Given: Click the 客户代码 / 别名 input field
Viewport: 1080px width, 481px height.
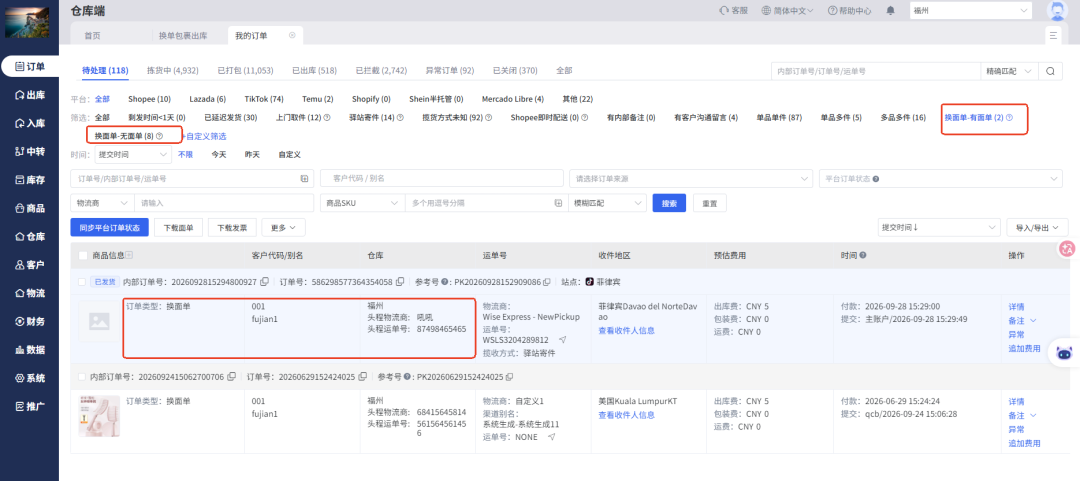Looking at the screenshot, I should click(442, 178).
